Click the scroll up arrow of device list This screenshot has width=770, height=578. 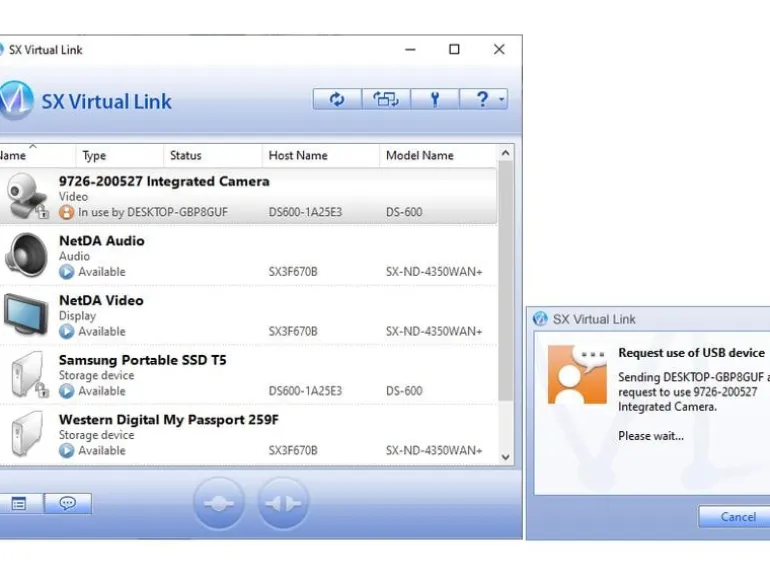505,153
